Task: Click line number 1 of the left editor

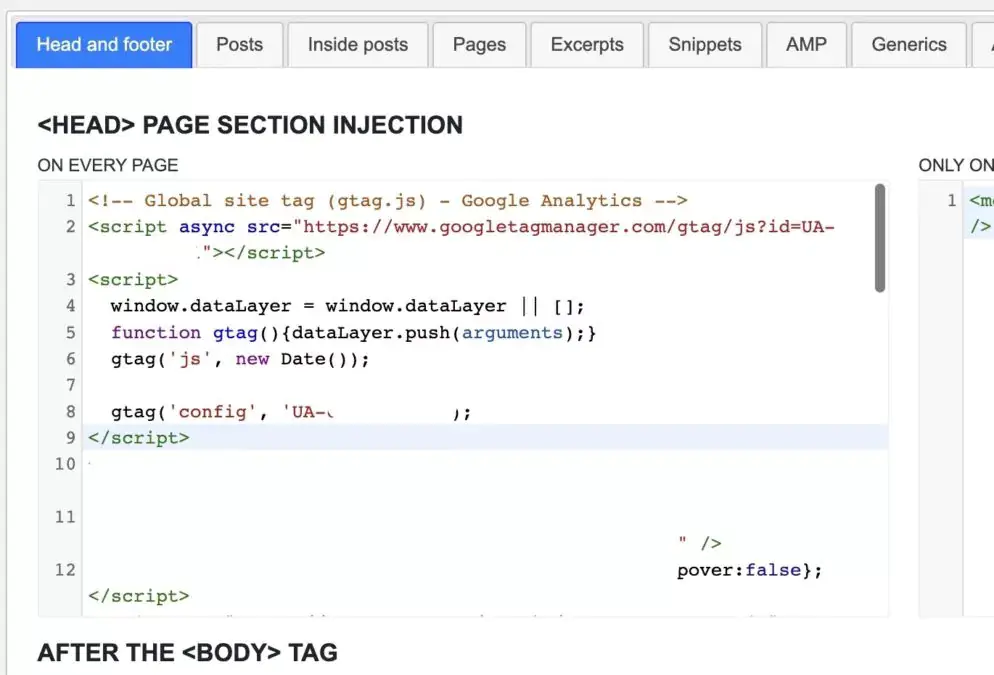Action: pyautogui.click(x=70, y=200)
